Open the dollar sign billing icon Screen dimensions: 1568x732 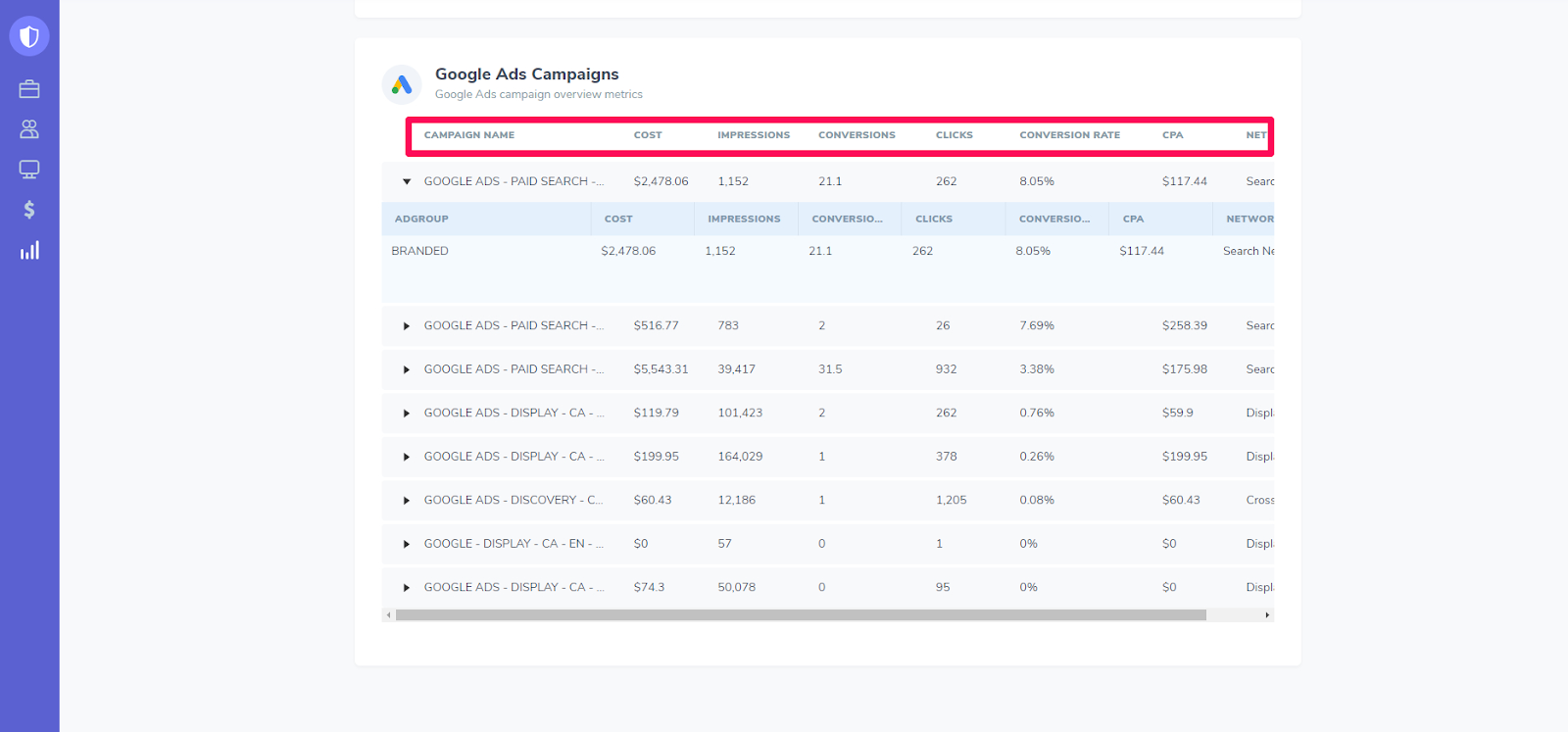click(29, 210)
